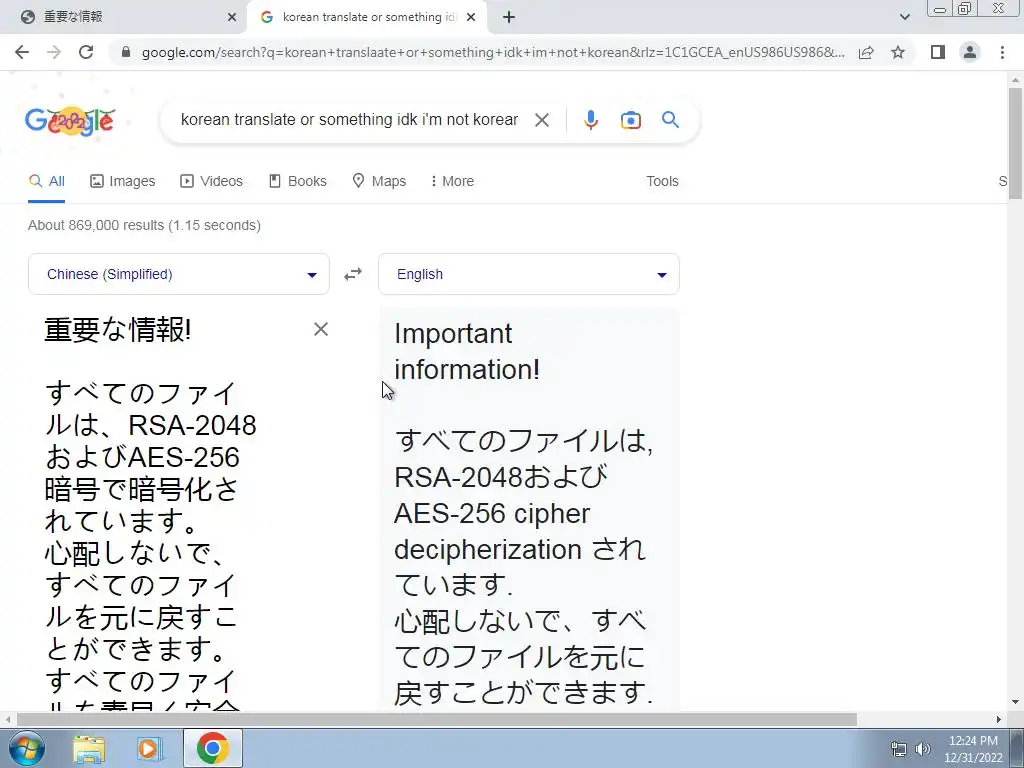Click the address bar URL
Screen dimensions: 1024x768
click(x=493, y=52)
